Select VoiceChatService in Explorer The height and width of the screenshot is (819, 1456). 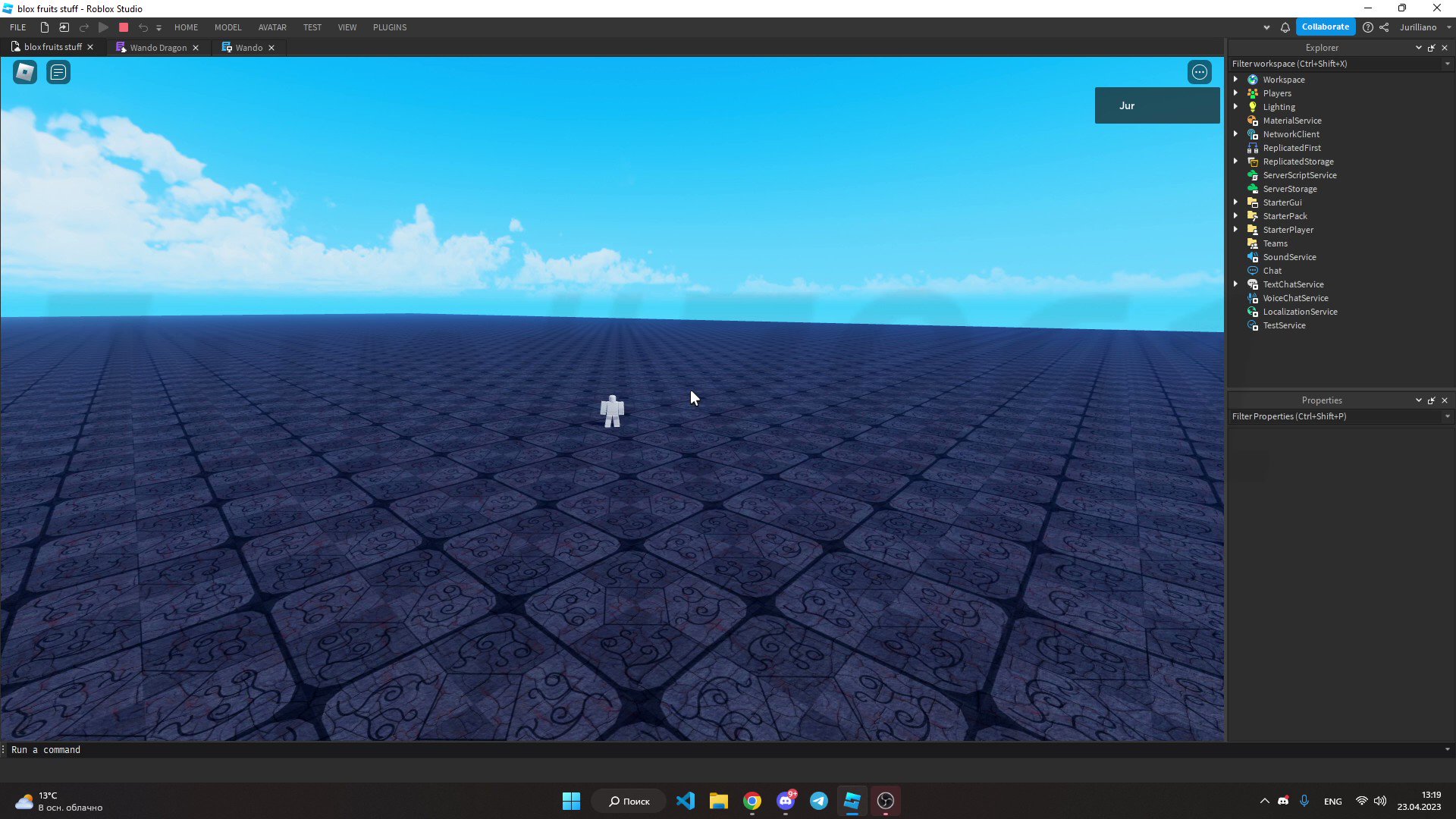(x=1295, y=298)
